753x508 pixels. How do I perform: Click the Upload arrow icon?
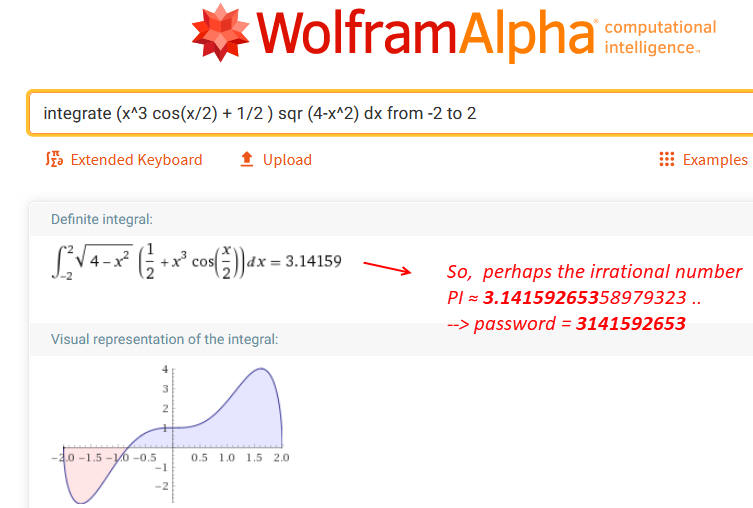pos(246,159)
